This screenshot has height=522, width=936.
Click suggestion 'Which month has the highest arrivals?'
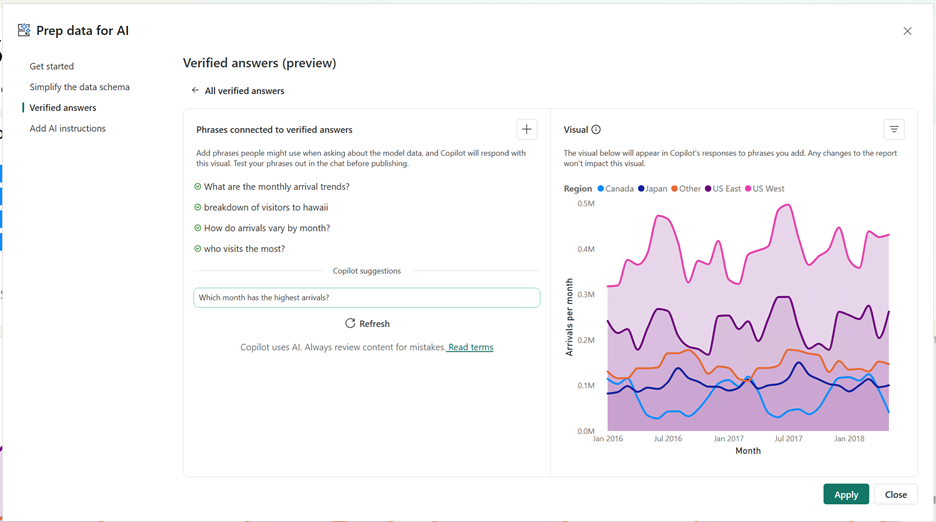click(366, 298)
